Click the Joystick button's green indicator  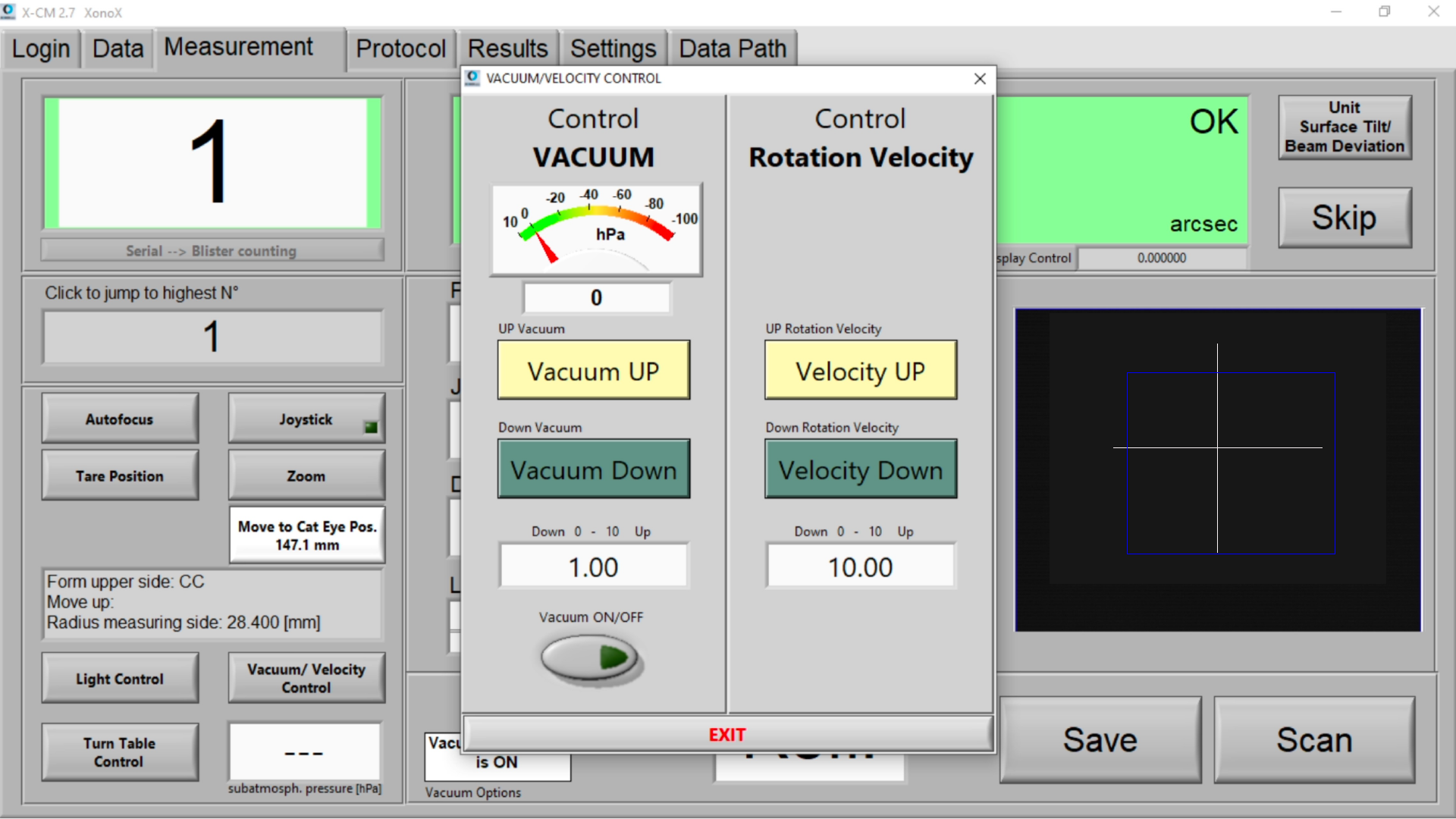coord(371,428)
